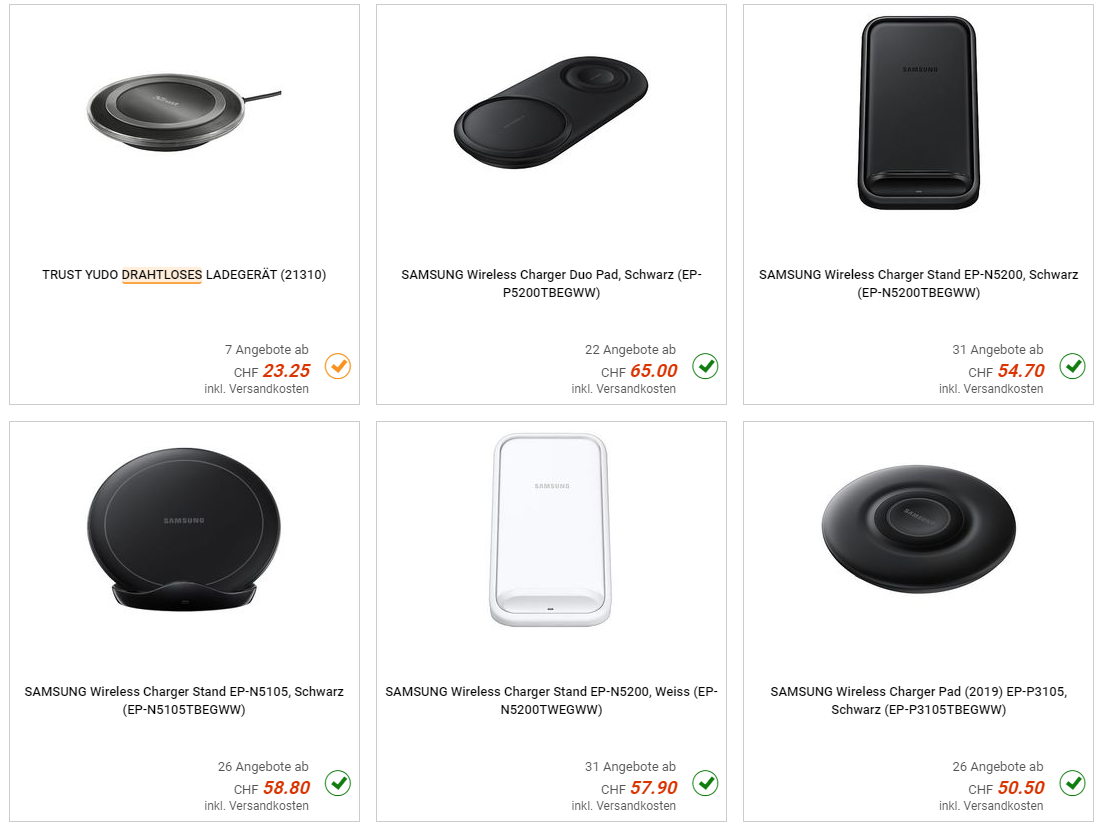Image resolution: width=1103 pixels, height=826 pixels.
Task: Click green checkmark on black EP-N5200 Stand card
Action: tap(1073, 367)
